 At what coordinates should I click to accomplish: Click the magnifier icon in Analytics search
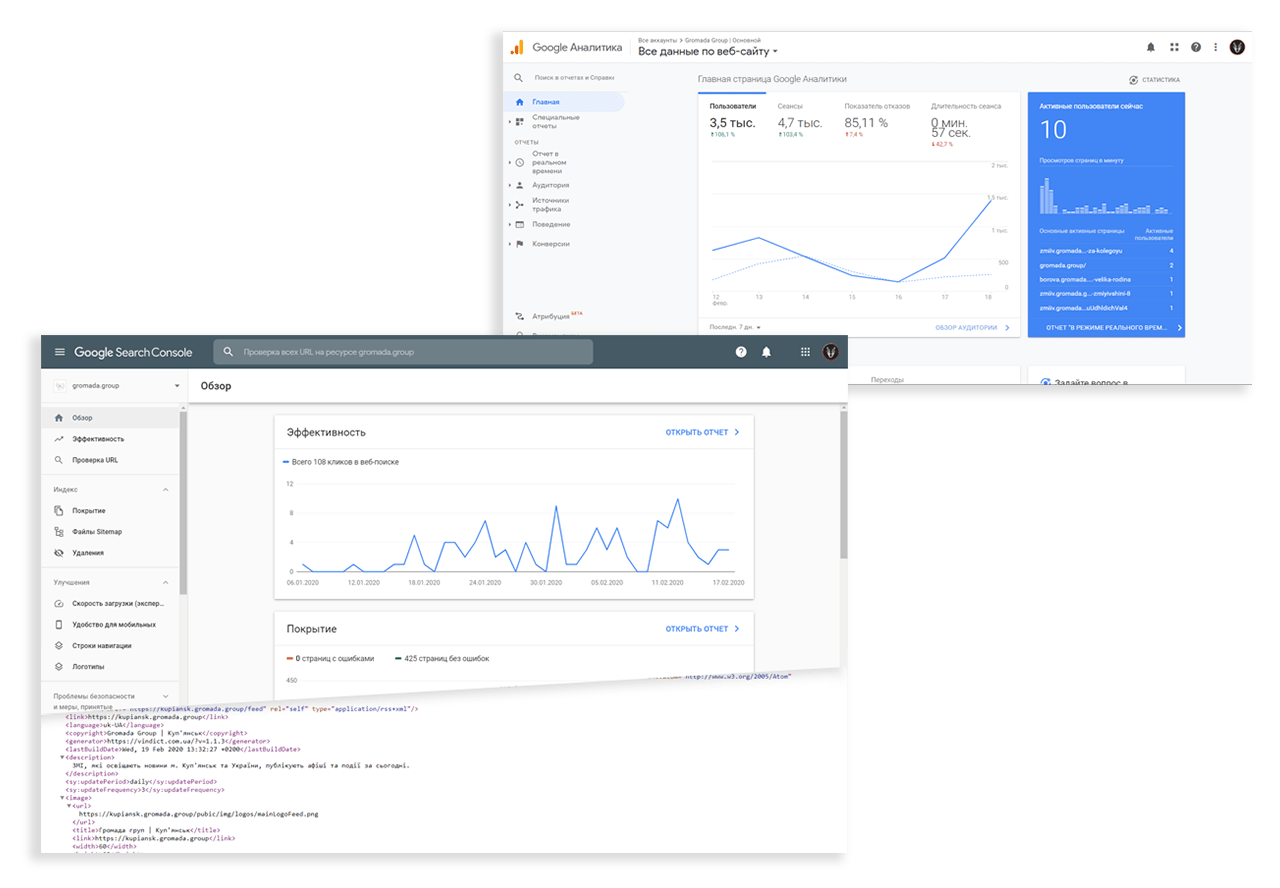point(518,77)
